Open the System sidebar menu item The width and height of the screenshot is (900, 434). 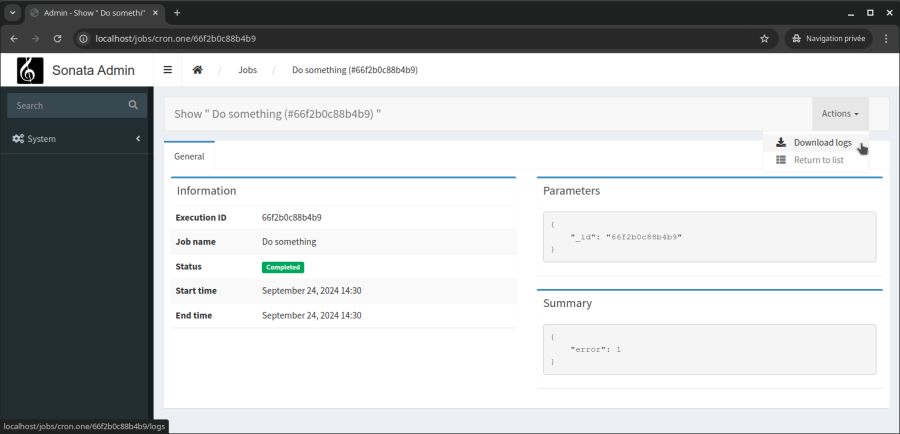click(x=77, y=139)
